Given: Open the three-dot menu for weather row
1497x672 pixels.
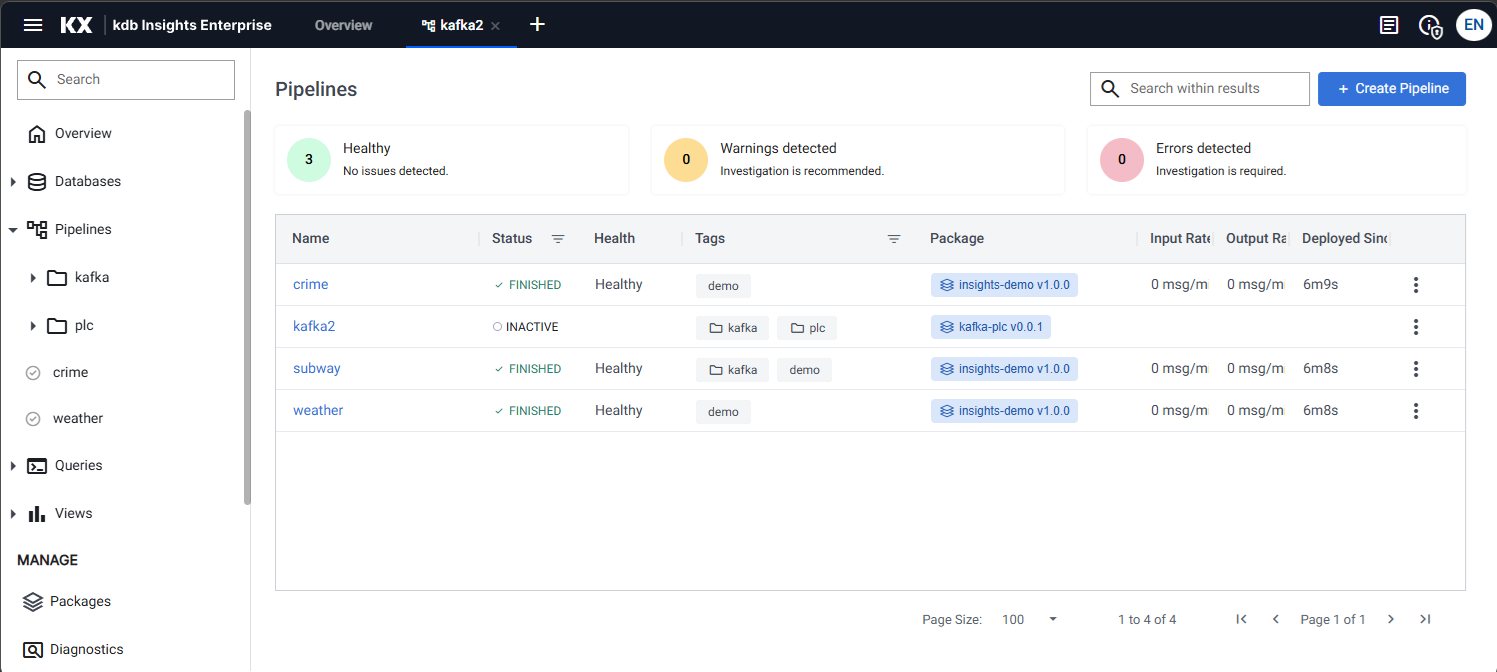Looking at the screenshot, I should click(1416, 411).
